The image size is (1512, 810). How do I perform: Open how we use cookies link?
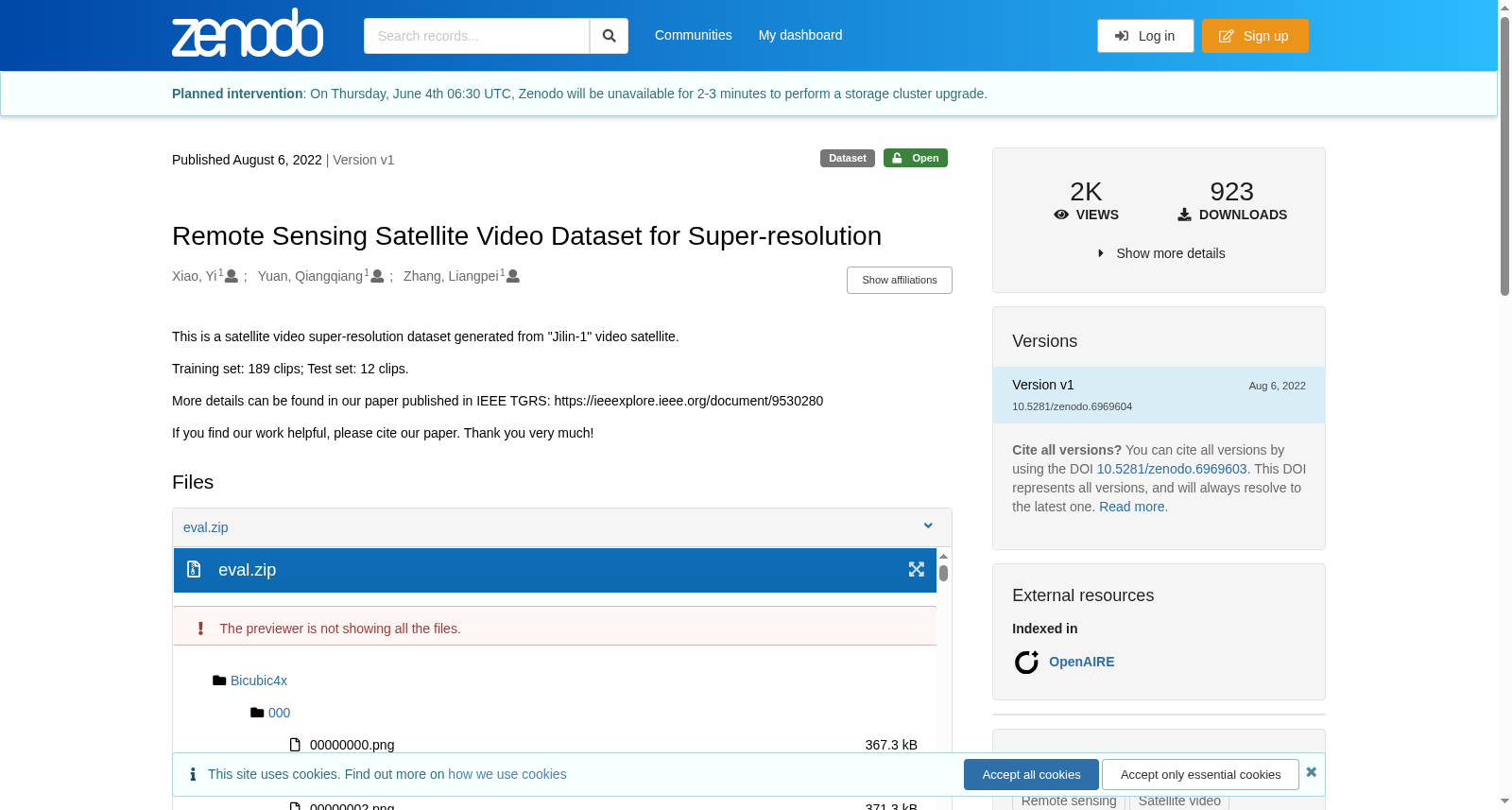click(x=507, y=774)
